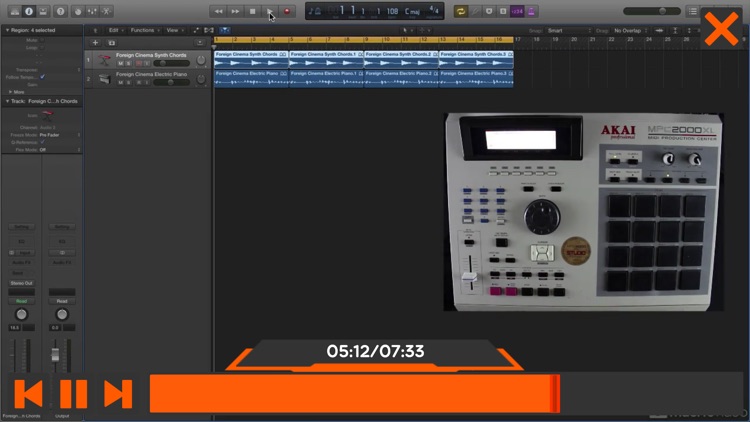Click the up-arrow track hierarchy button
Image resolution: width=750 pixels, height=422 pixels.
click(x=95, y=30)
